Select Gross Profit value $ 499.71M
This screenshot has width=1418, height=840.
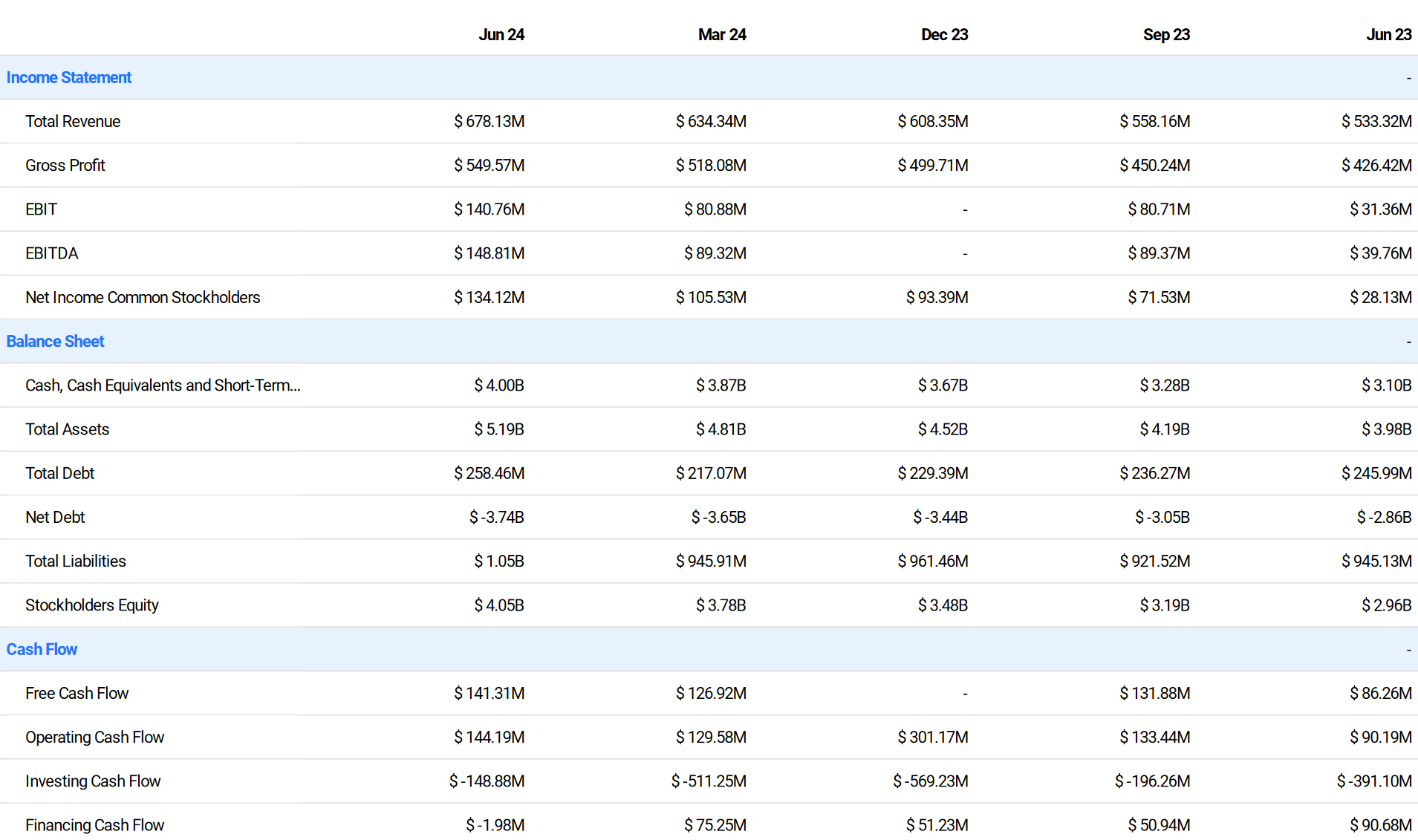point(933,165)
